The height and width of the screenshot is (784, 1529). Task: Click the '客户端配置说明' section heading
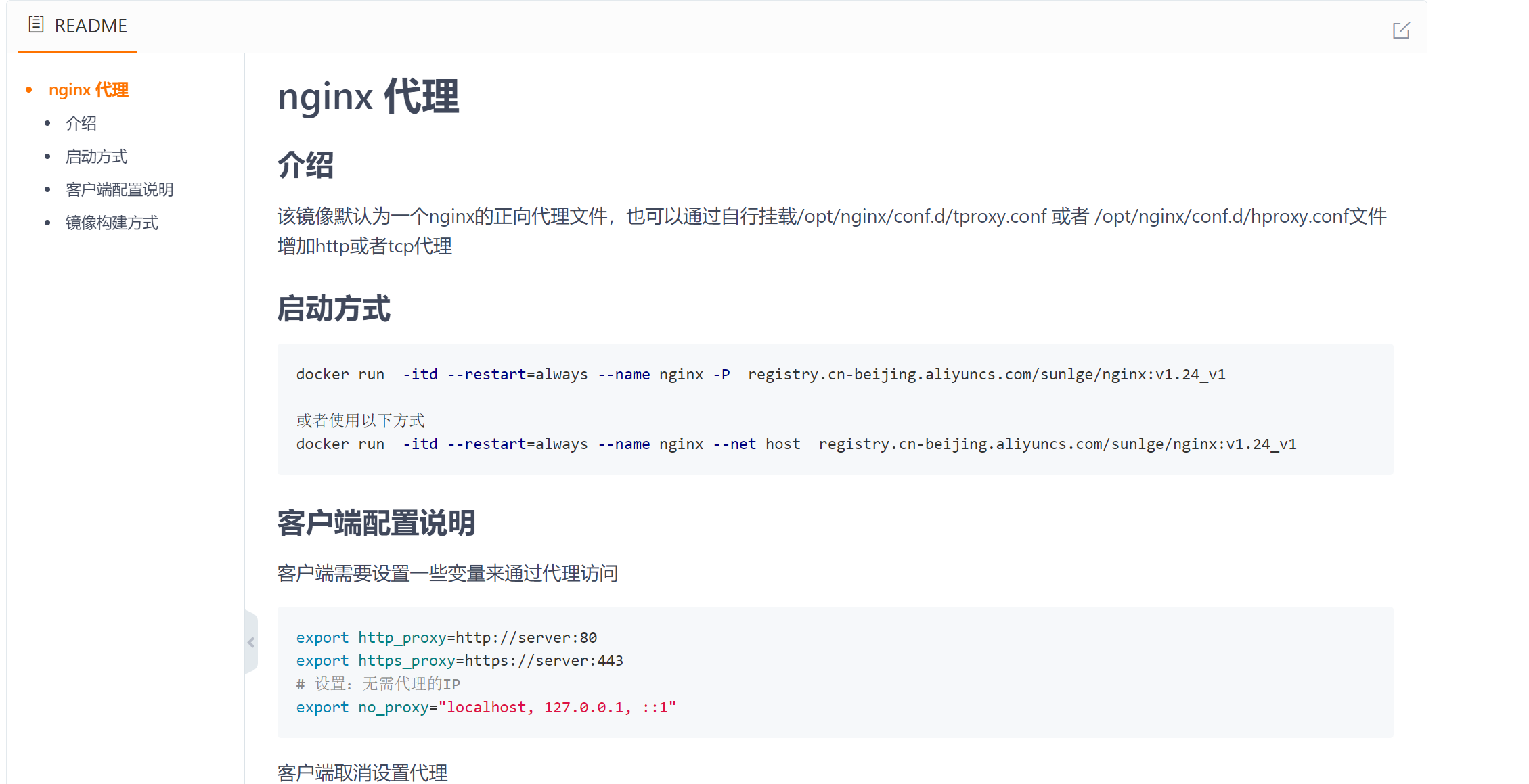point(376,523)
